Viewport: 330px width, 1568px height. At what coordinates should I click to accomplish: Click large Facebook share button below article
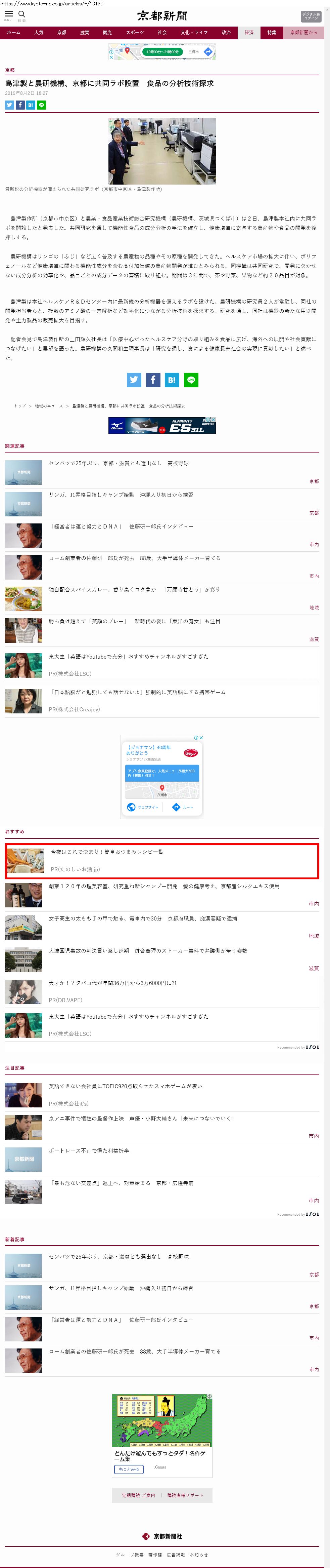(x=152, y=380)
